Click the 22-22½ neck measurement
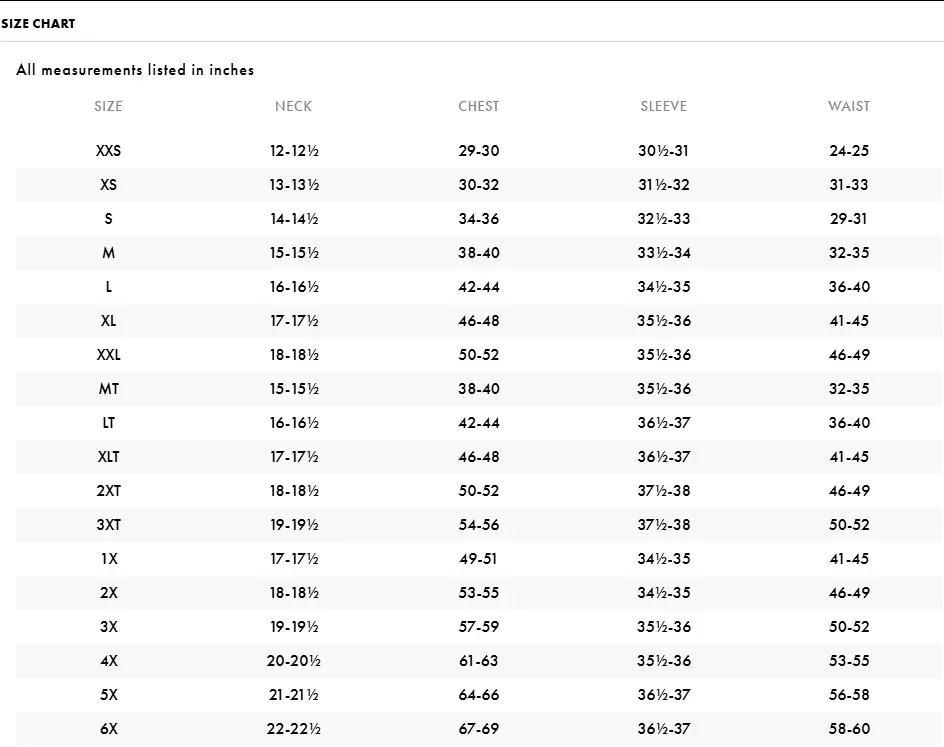Screen dimensions: 944x747 (x=293, y=729)
